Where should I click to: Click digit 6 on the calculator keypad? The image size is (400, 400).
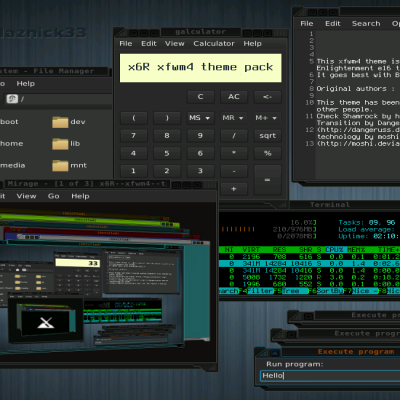click(x=200, y=153)
